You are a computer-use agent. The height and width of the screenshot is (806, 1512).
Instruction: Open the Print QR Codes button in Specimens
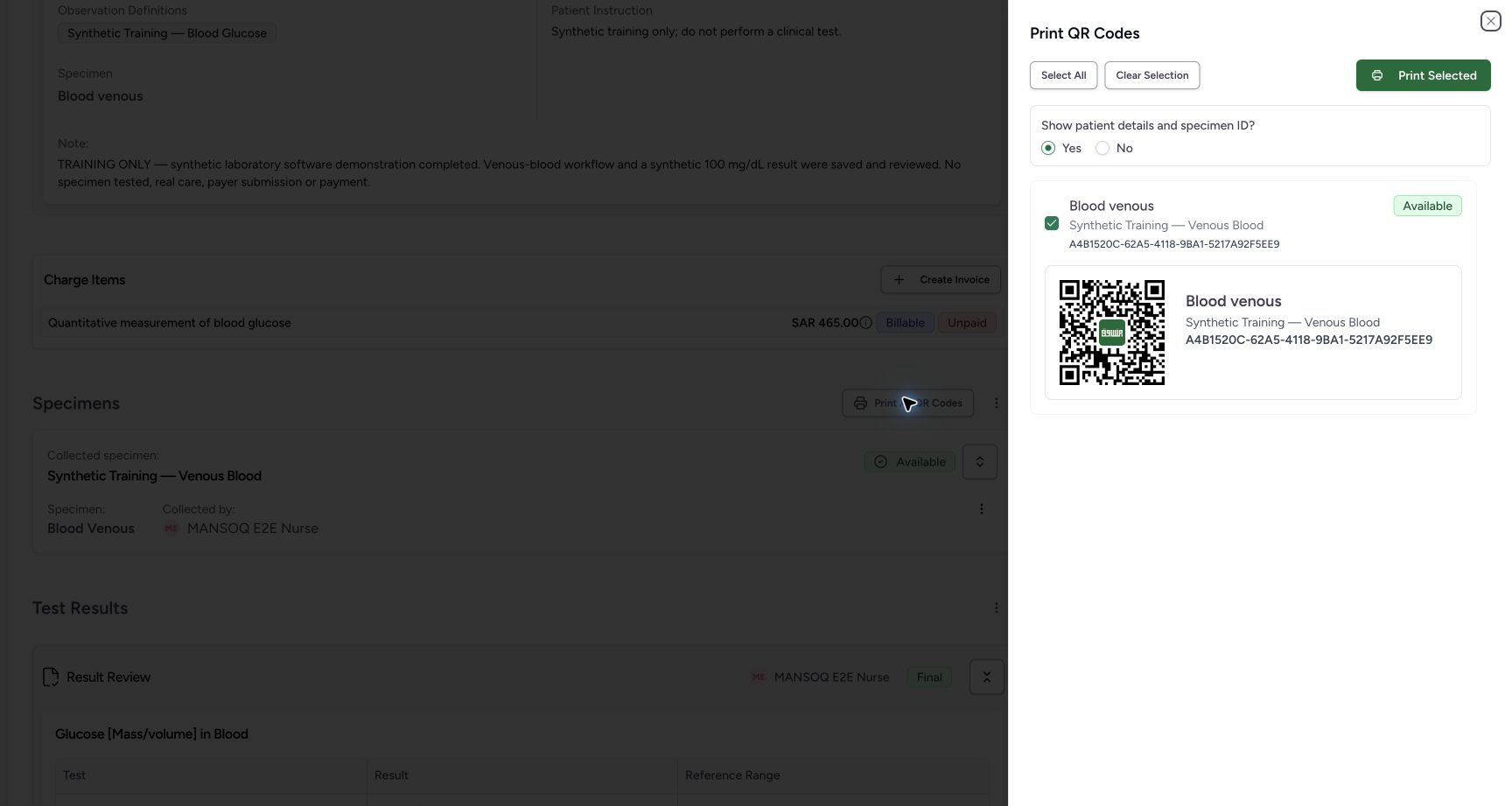907,403
